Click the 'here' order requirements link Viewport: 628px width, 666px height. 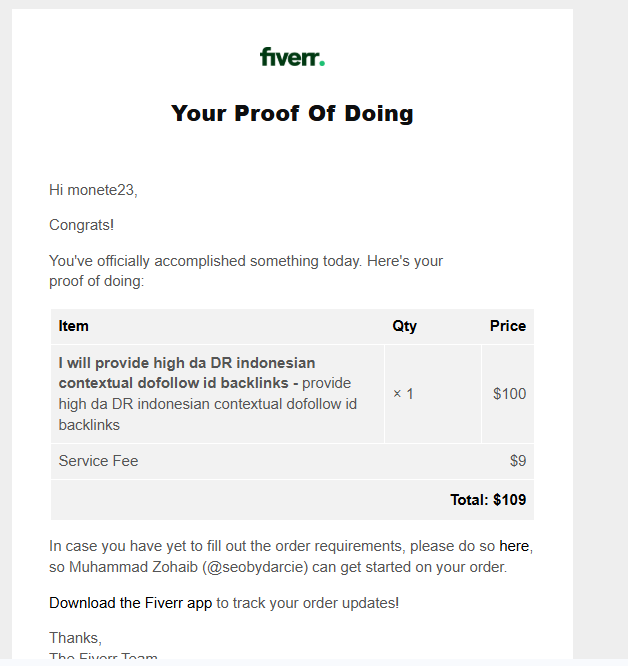(x=514, y=546)
